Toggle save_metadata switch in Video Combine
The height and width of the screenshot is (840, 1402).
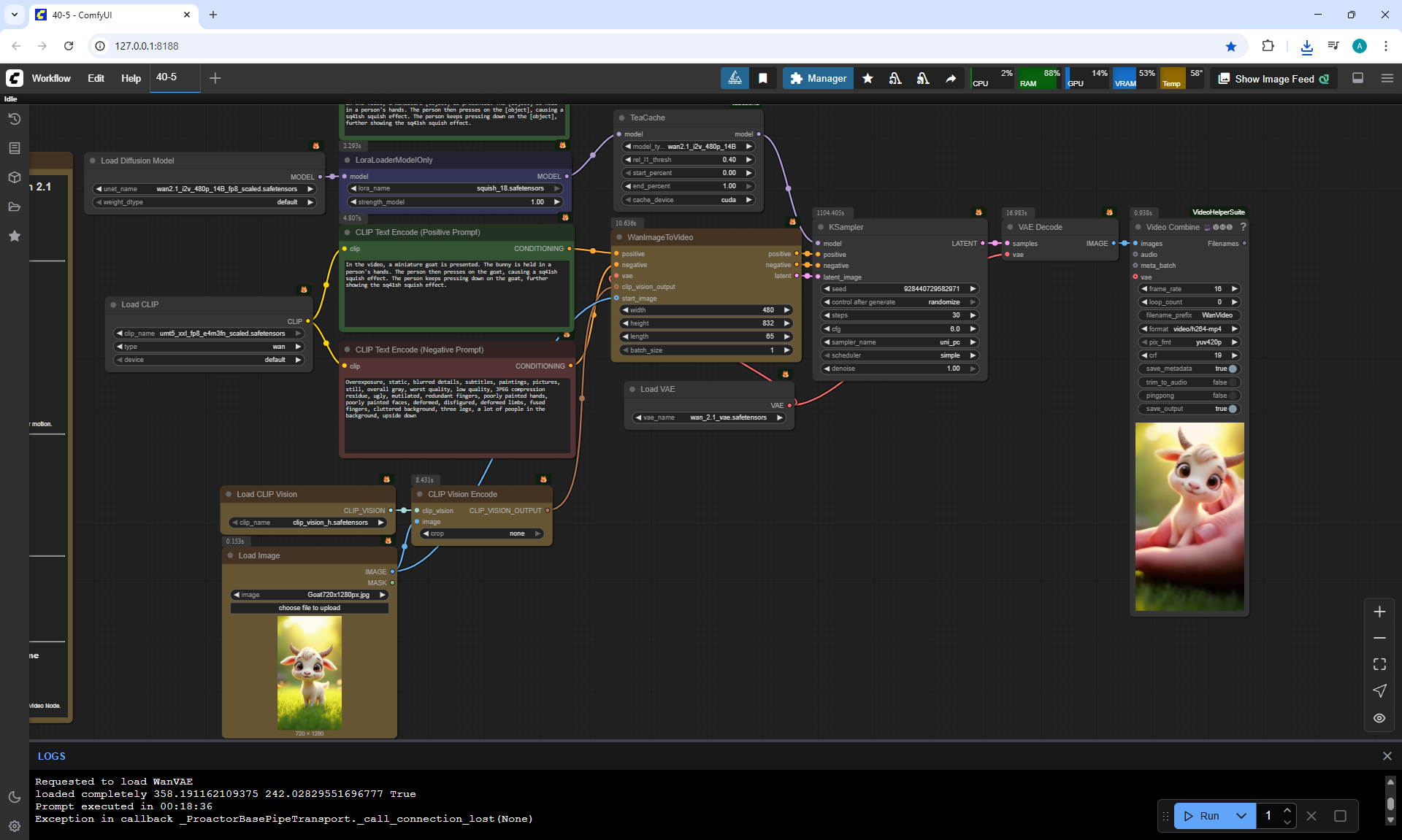(x=1233, y=369)
